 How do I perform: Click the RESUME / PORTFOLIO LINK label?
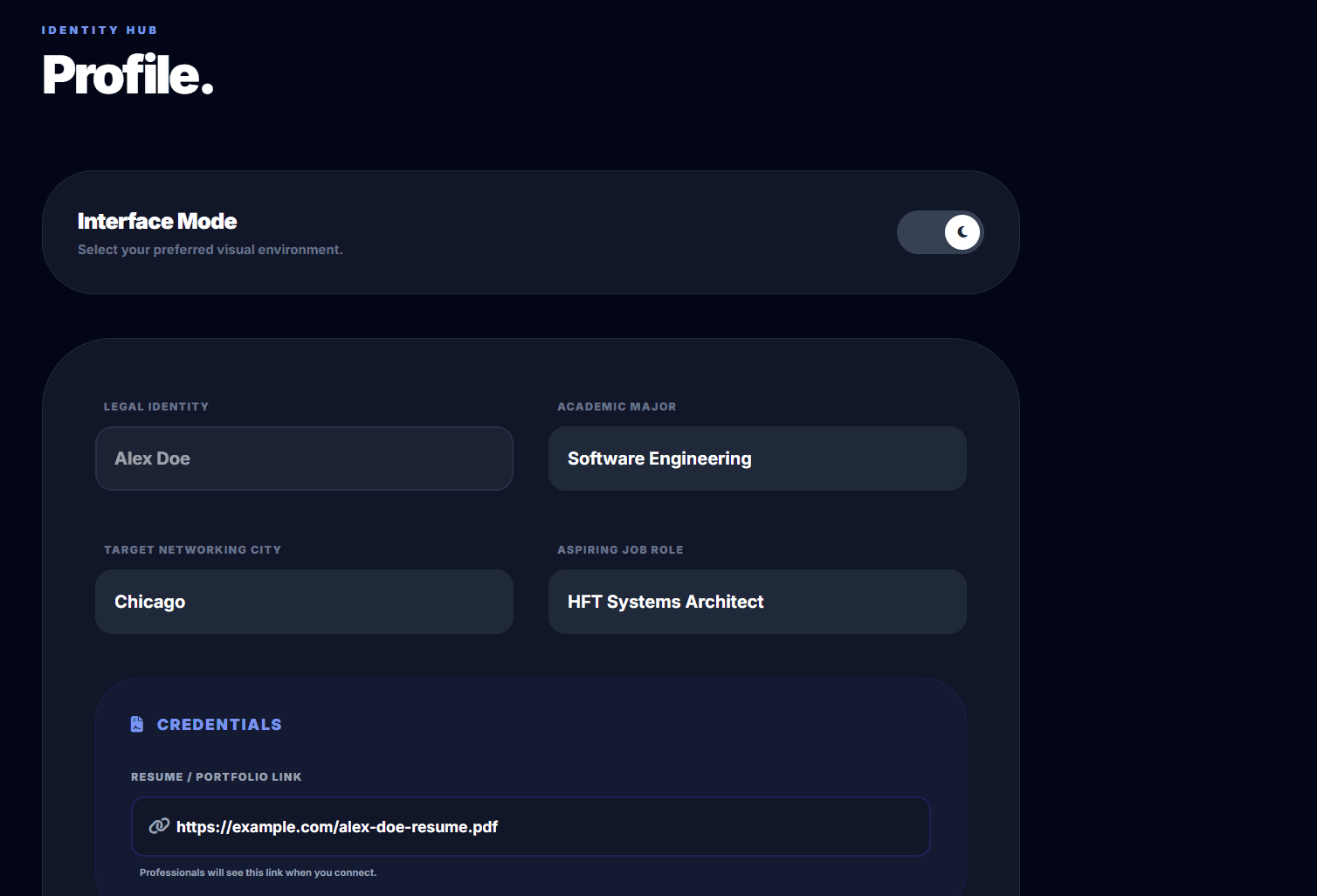tap(215, 776)
